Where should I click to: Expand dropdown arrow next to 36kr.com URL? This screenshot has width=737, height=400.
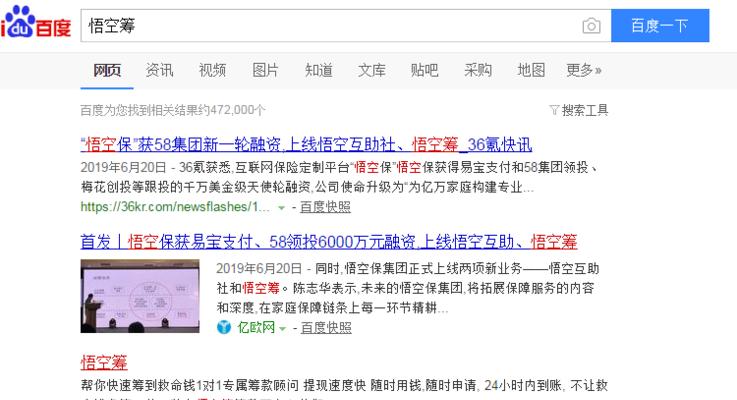282,207
